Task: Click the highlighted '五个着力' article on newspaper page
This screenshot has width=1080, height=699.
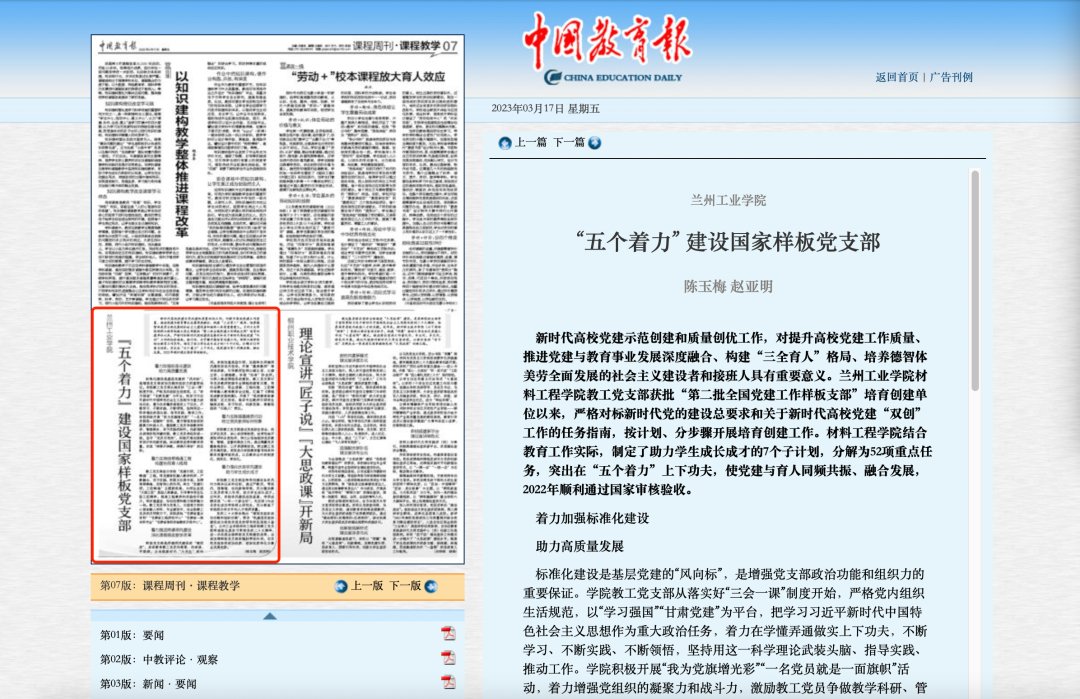Action: pos(186,433)
